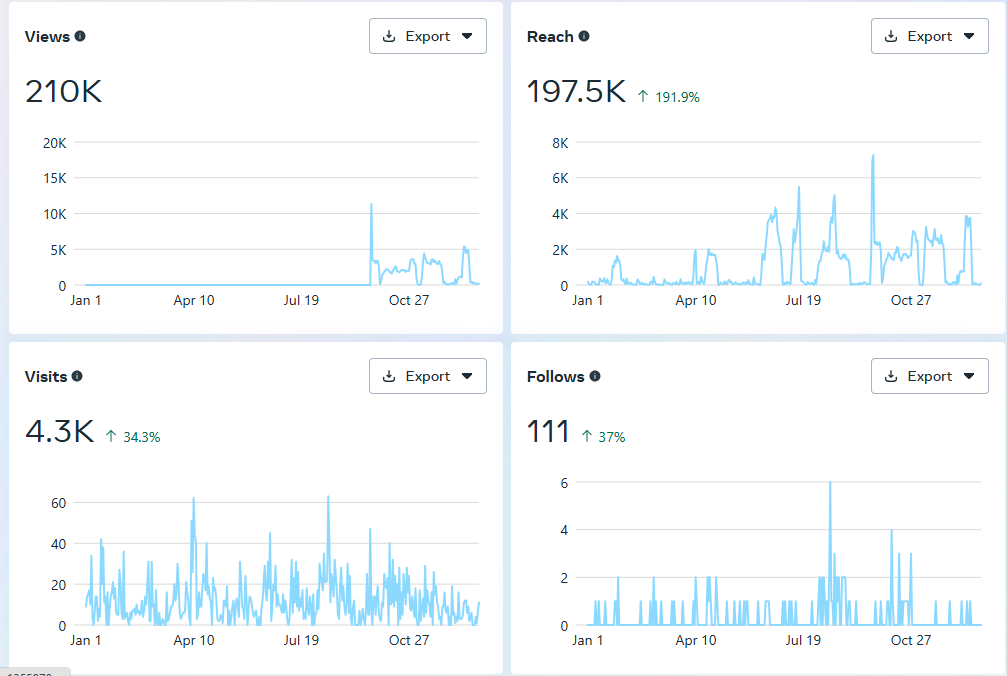1007x676 pixels.
Task: Click the download icon in Follows Export
Action: pos(891,376)
